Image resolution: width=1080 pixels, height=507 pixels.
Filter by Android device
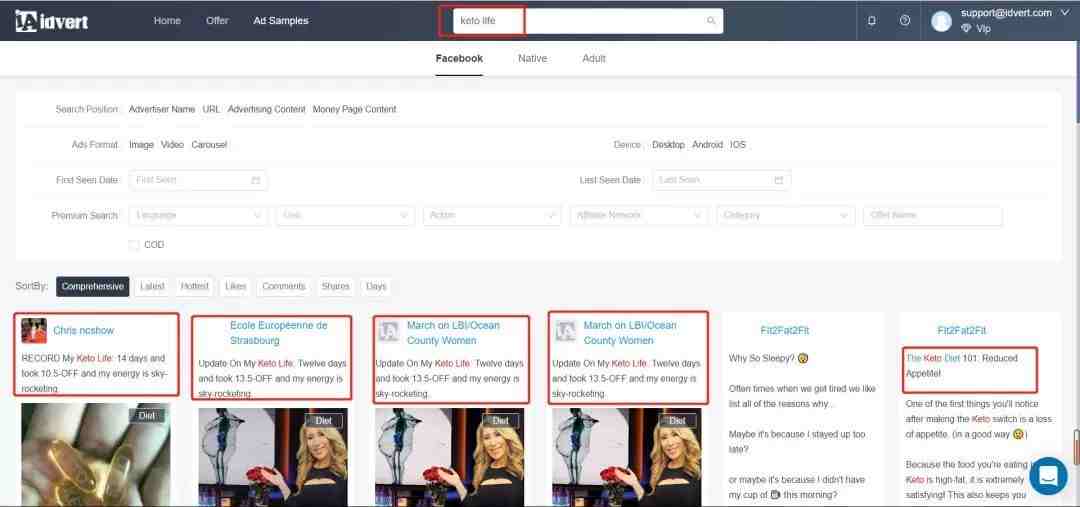coord(707,145)
